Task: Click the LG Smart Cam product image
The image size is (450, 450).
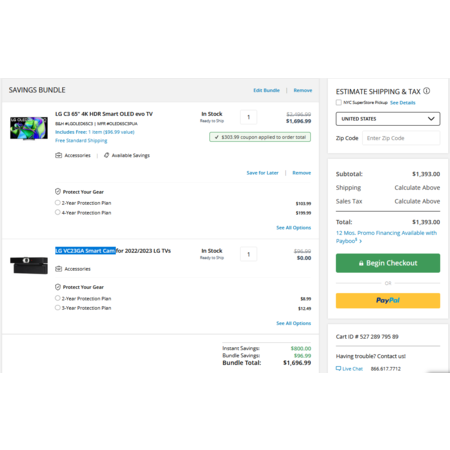Action: coord(29,265)
